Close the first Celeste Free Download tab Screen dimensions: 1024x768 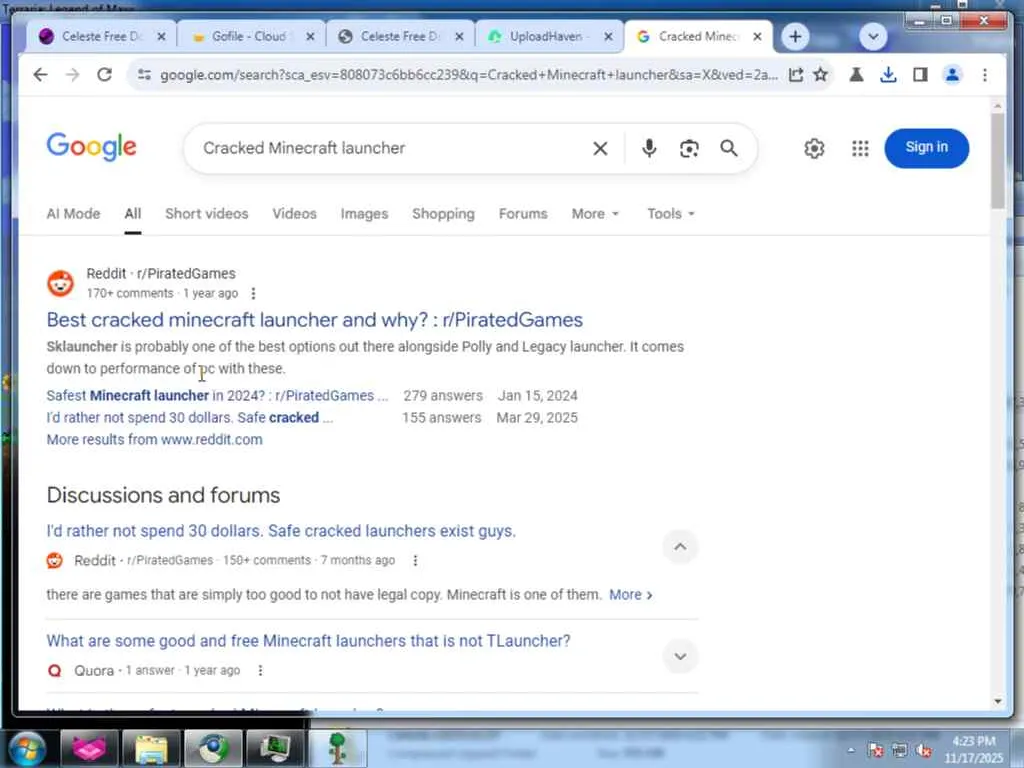pyautogui.click(x=161, y=37)
